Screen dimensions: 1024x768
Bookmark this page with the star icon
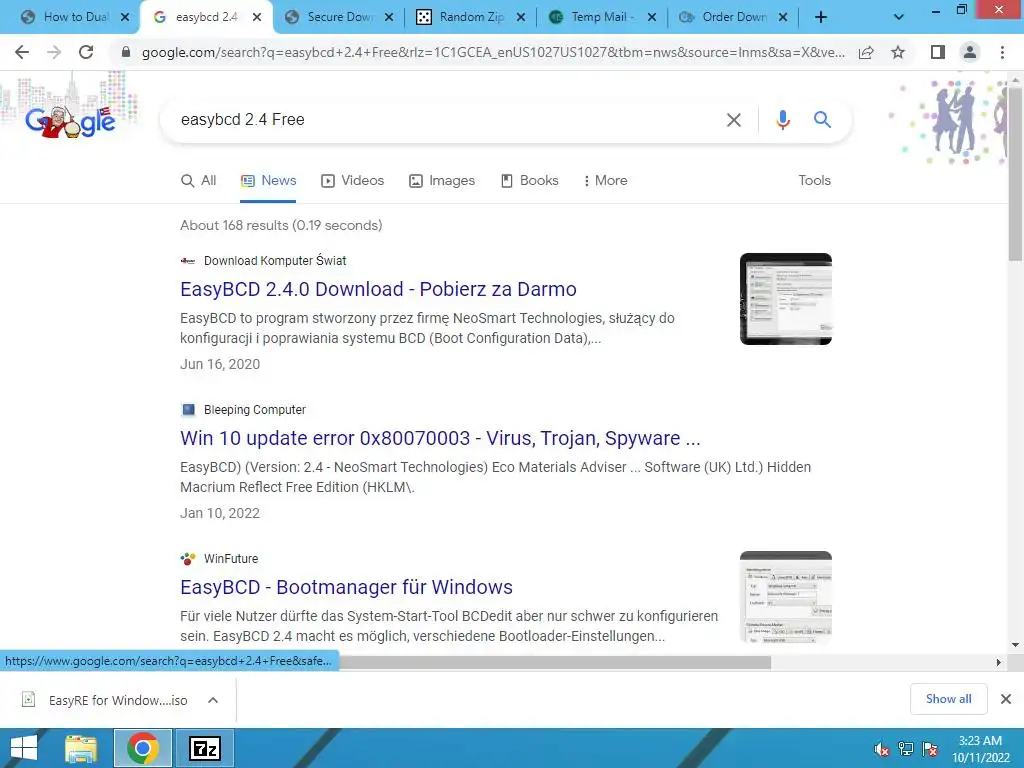(898, 52)
